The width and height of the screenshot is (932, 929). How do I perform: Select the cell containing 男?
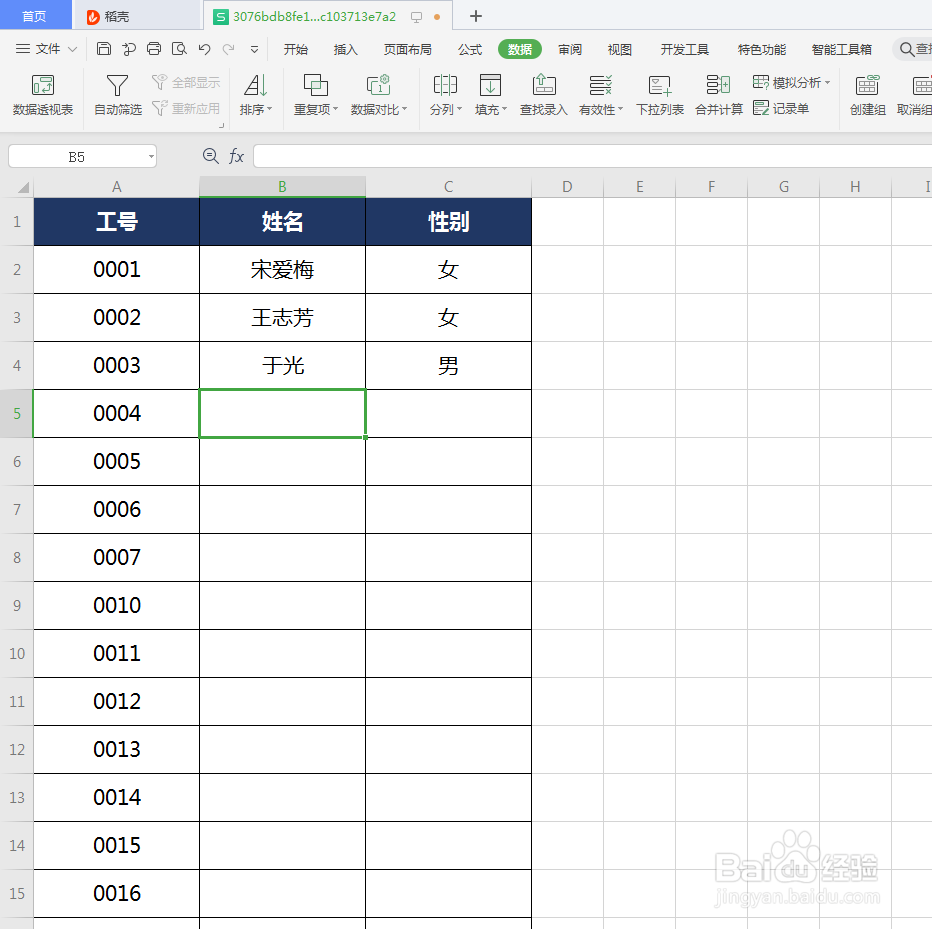448,366
